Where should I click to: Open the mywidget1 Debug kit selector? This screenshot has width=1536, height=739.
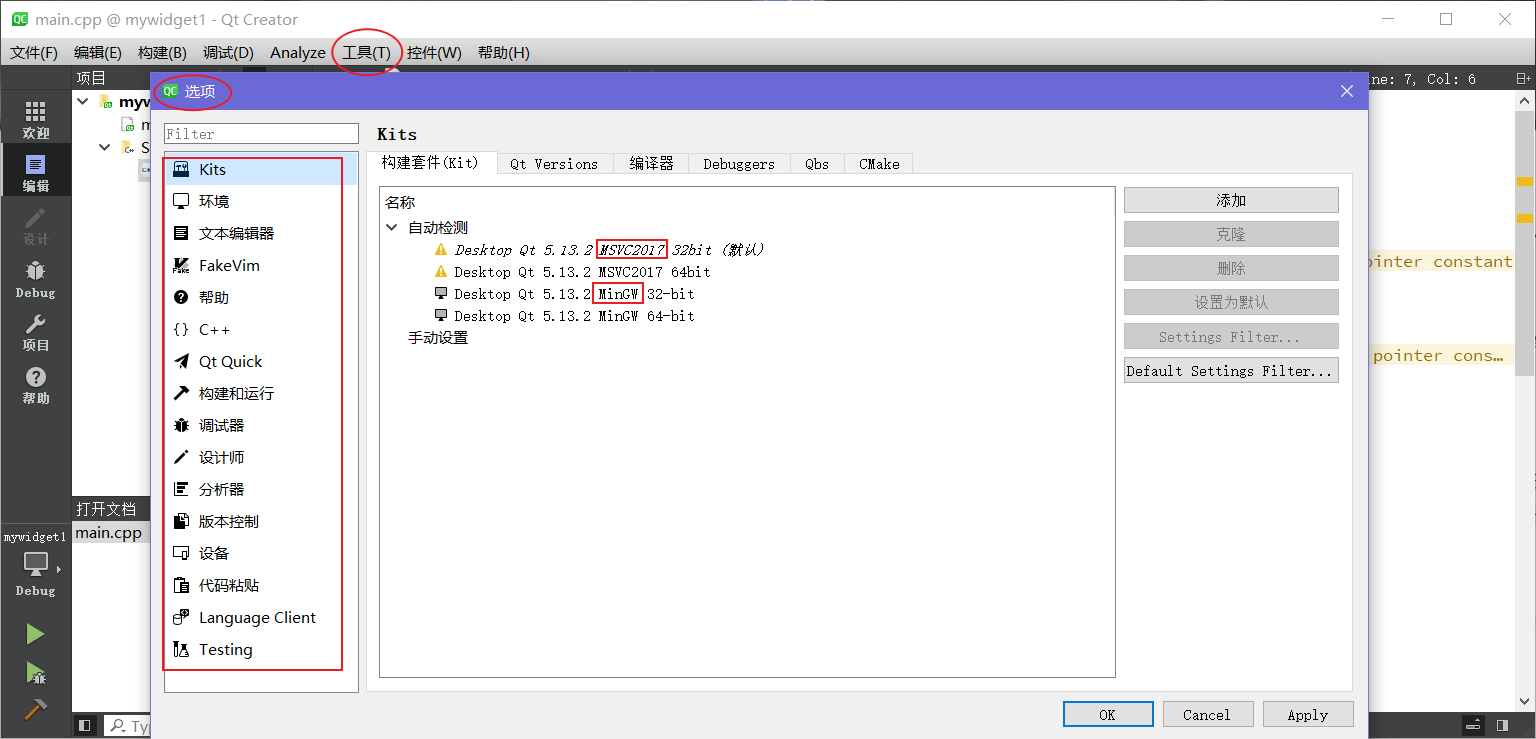[35, 565]
